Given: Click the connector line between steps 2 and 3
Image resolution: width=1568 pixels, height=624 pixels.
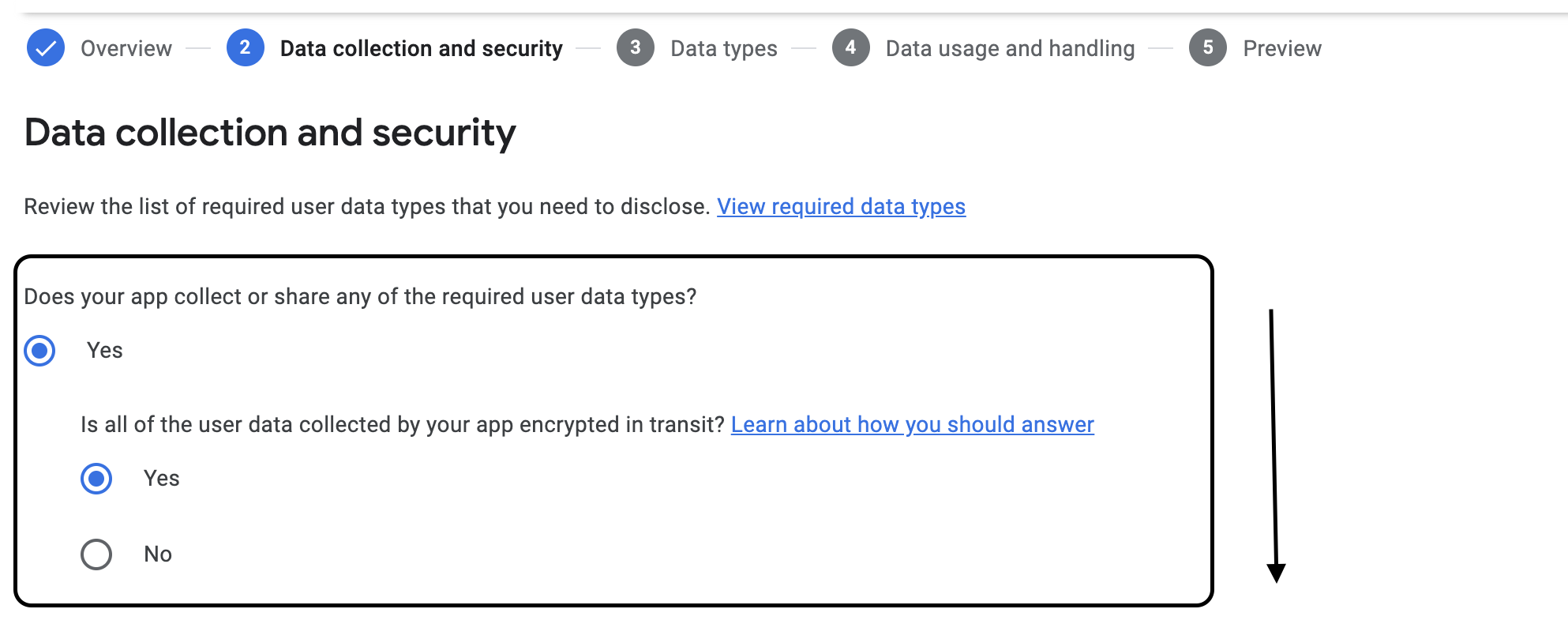Looking at the screenshot, I should tap(589, 47).
